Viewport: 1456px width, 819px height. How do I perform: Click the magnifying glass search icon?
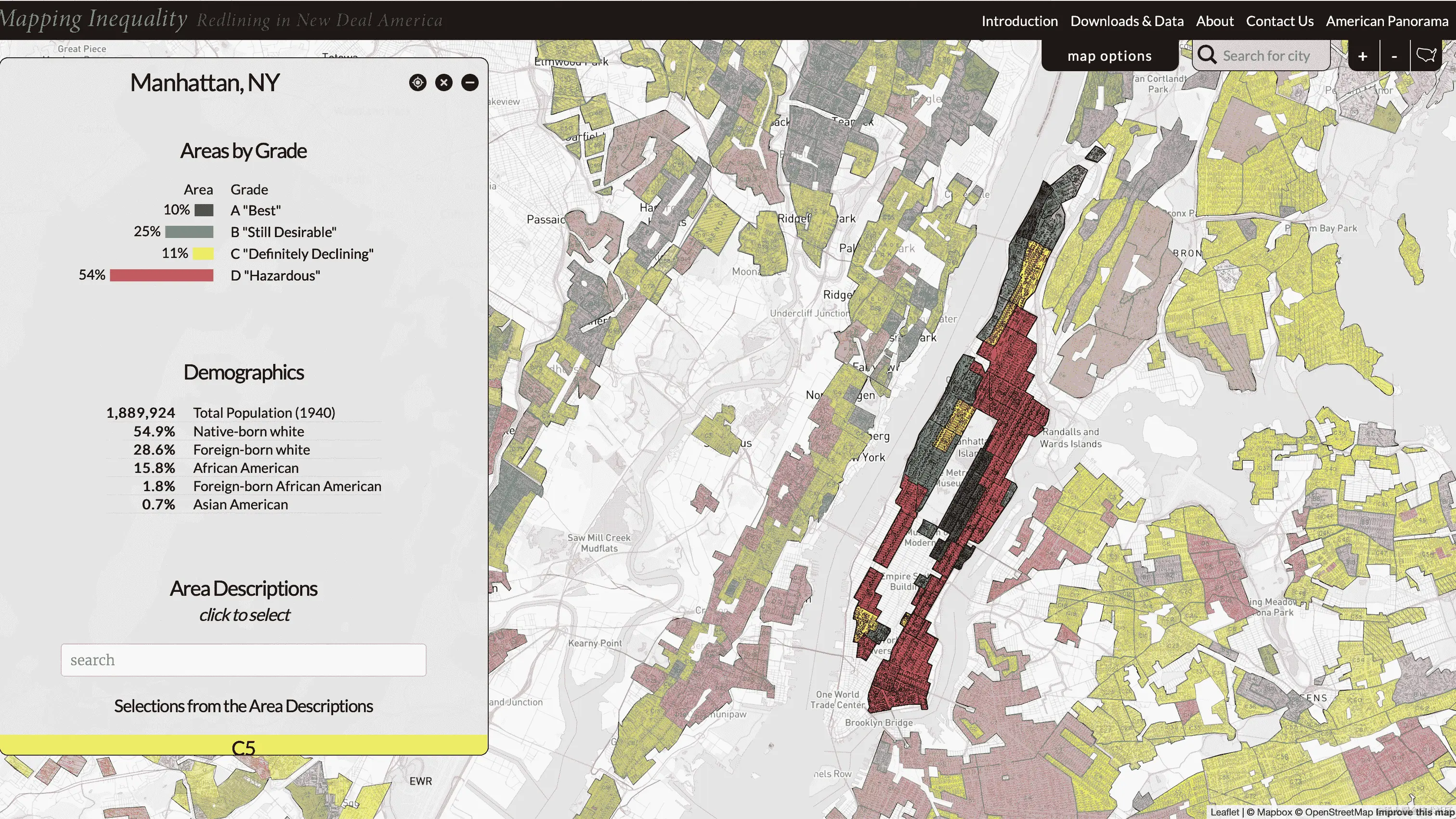[1207, 55]
